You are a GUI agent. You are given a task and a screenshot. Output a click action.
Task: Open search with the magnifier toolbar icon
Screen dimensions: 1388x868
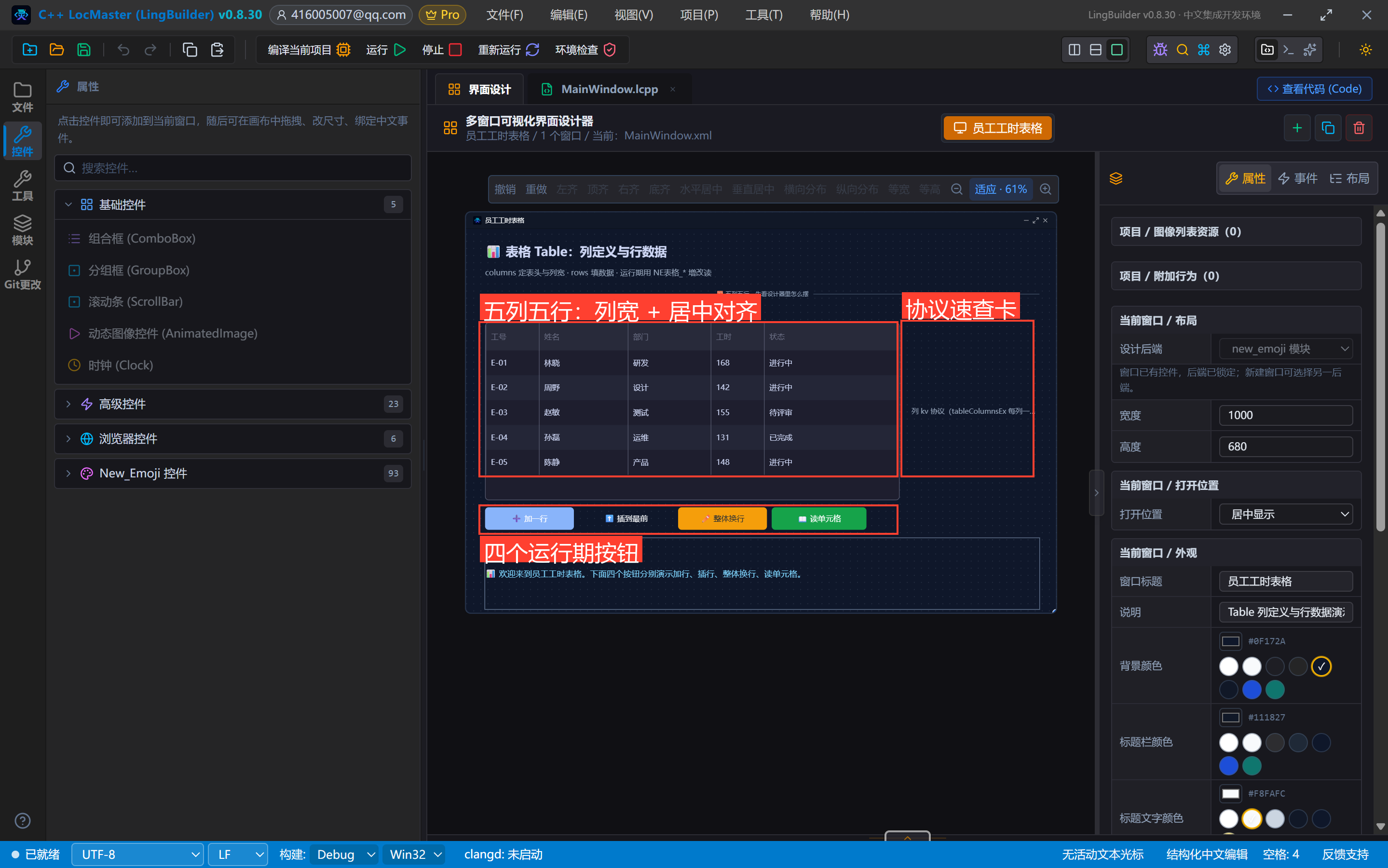point(1182,50)
